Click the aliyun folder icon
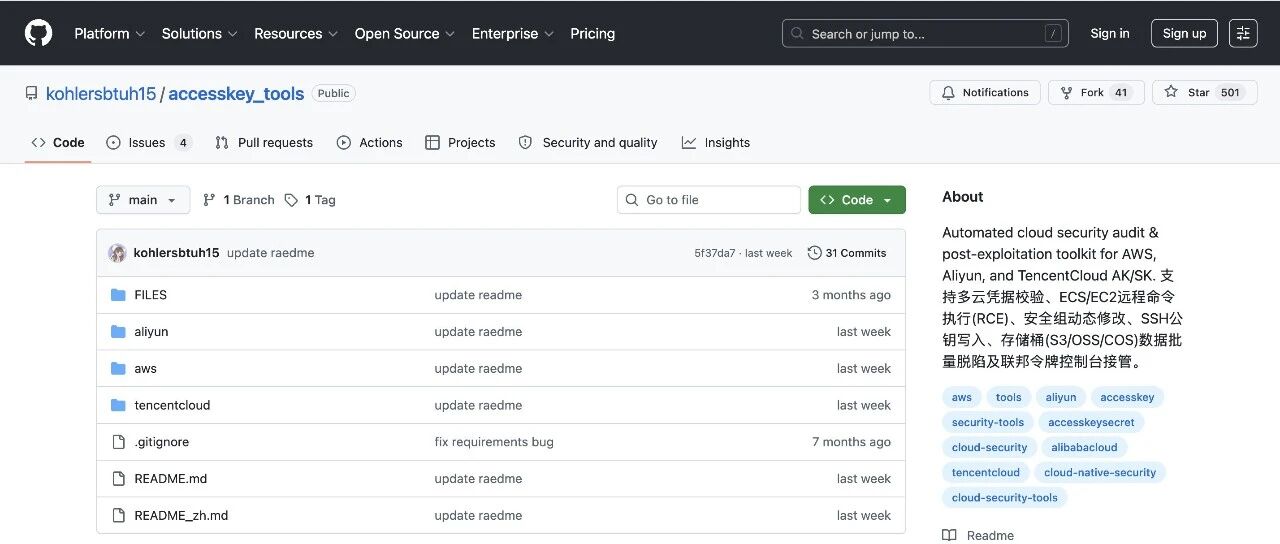Viewport: 1280px width, 544px height. (x=118, y=332)
